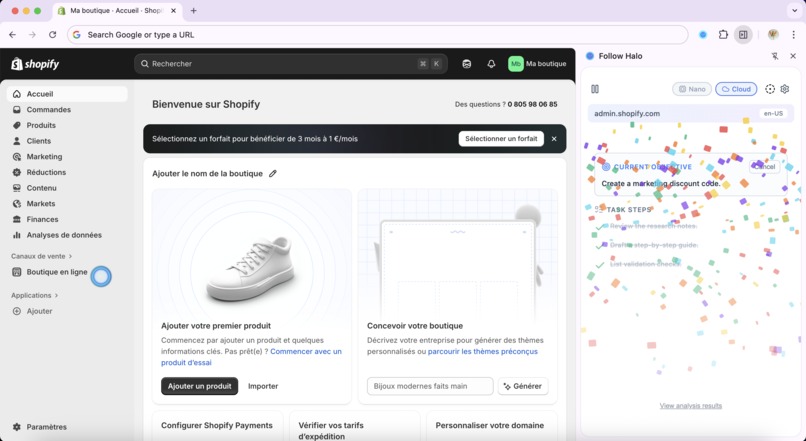Close the Follow Halo panel
This screenshot has width=806, height=441.
(x=793, y=56)
